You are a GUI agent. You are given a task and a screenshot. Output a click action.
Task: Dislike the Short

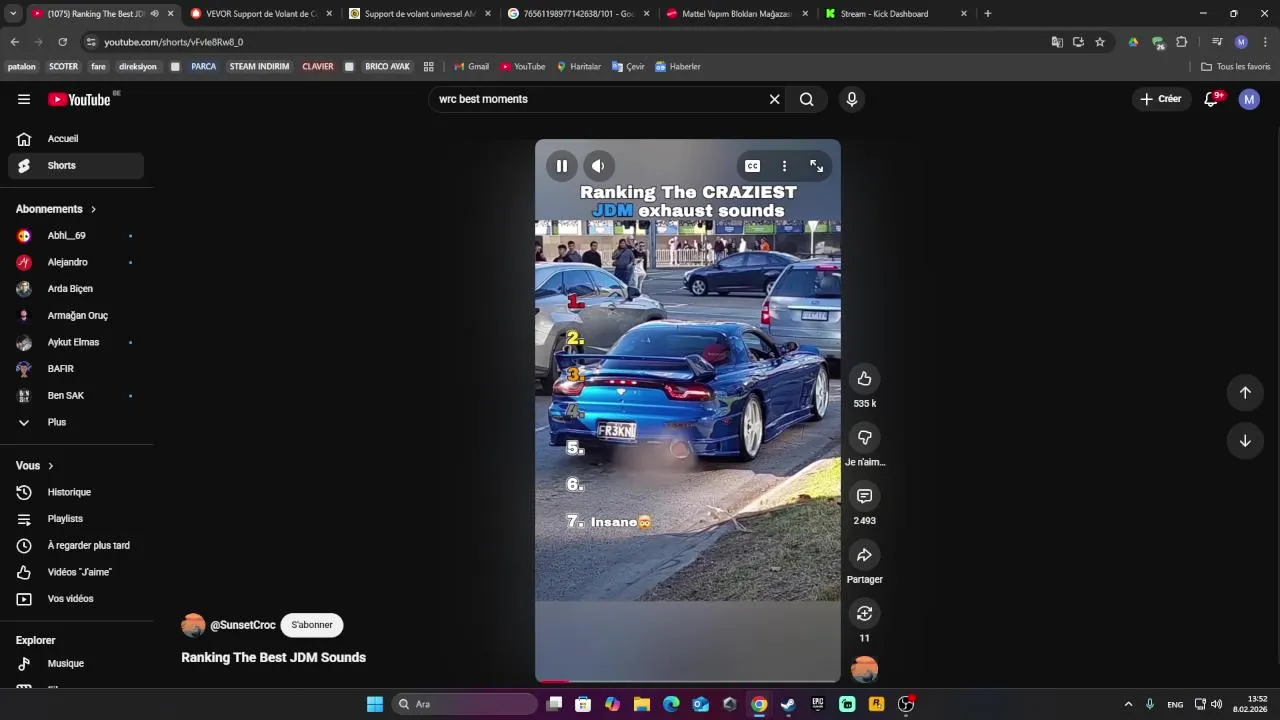(x=864, y=437)
